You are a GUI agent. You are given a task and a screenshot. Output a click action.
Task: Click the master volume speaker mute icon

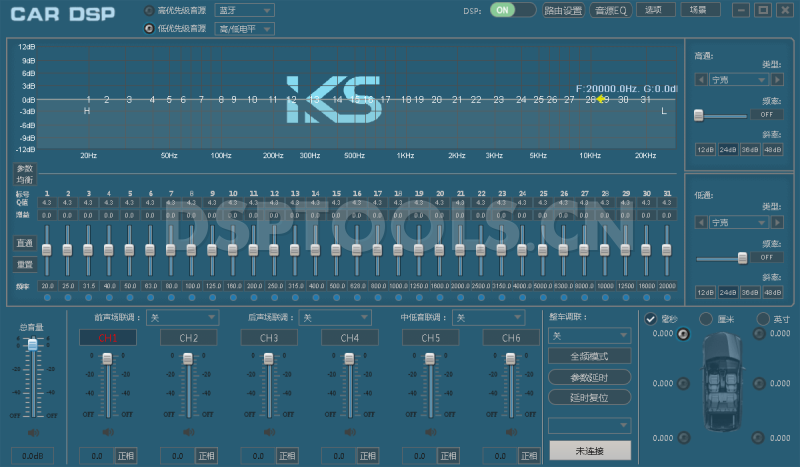(32, 432)
